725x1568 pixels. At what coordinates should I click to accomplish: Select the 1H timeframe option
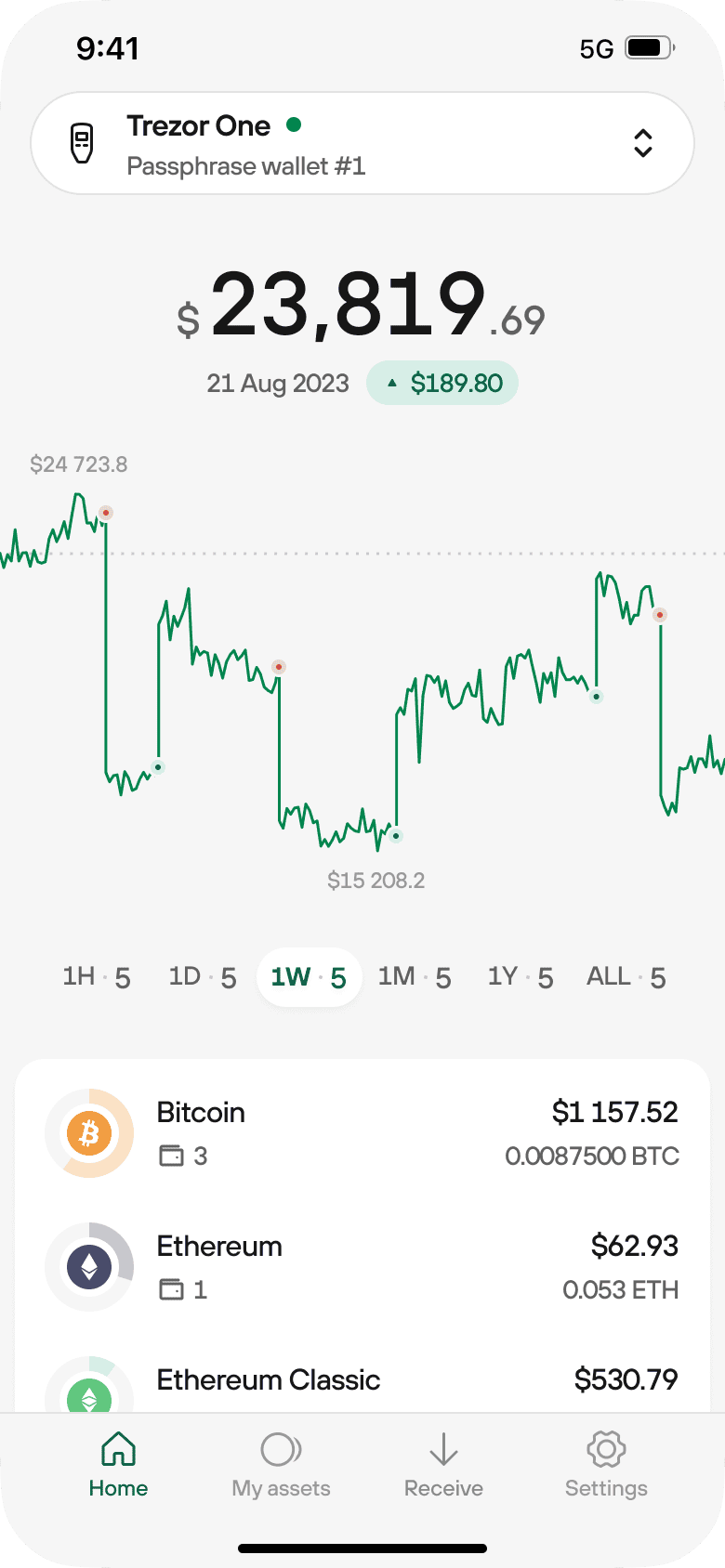[x=97, y=977]
